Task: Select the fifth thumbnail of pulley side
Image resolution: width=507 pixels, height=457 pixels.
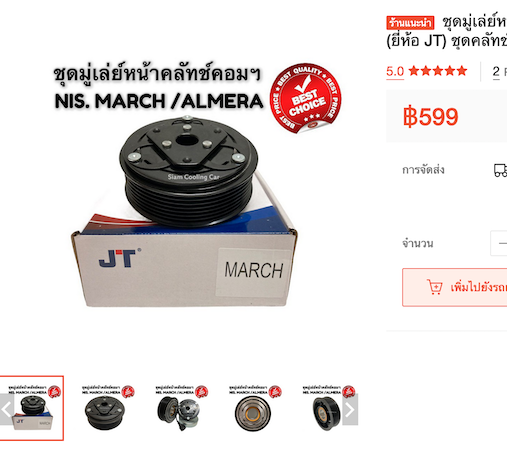Action: click(327, 408)
